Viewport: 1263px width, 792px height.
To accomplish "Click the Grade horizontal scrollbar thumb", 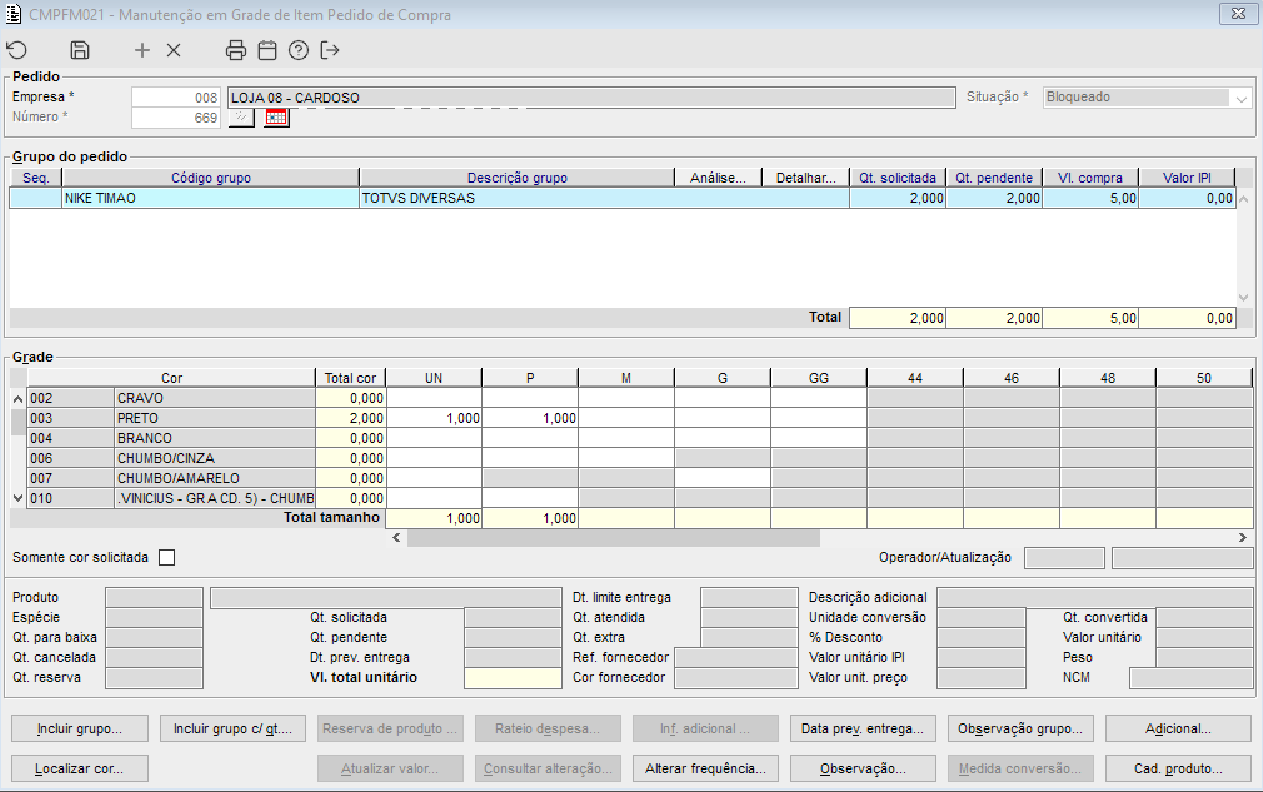I will click(x=613, y=538).
